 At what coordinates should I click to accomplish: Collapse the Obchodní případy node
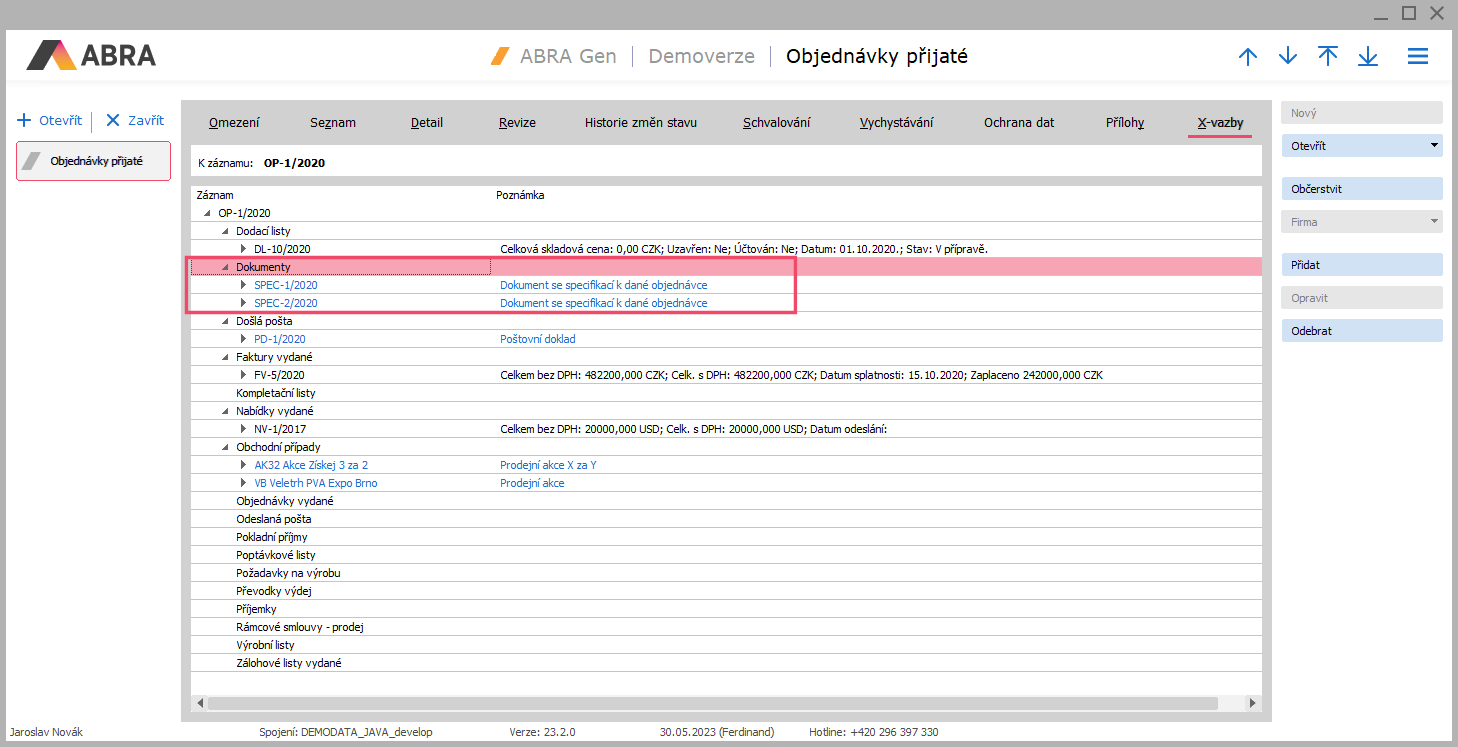(225, 447)
